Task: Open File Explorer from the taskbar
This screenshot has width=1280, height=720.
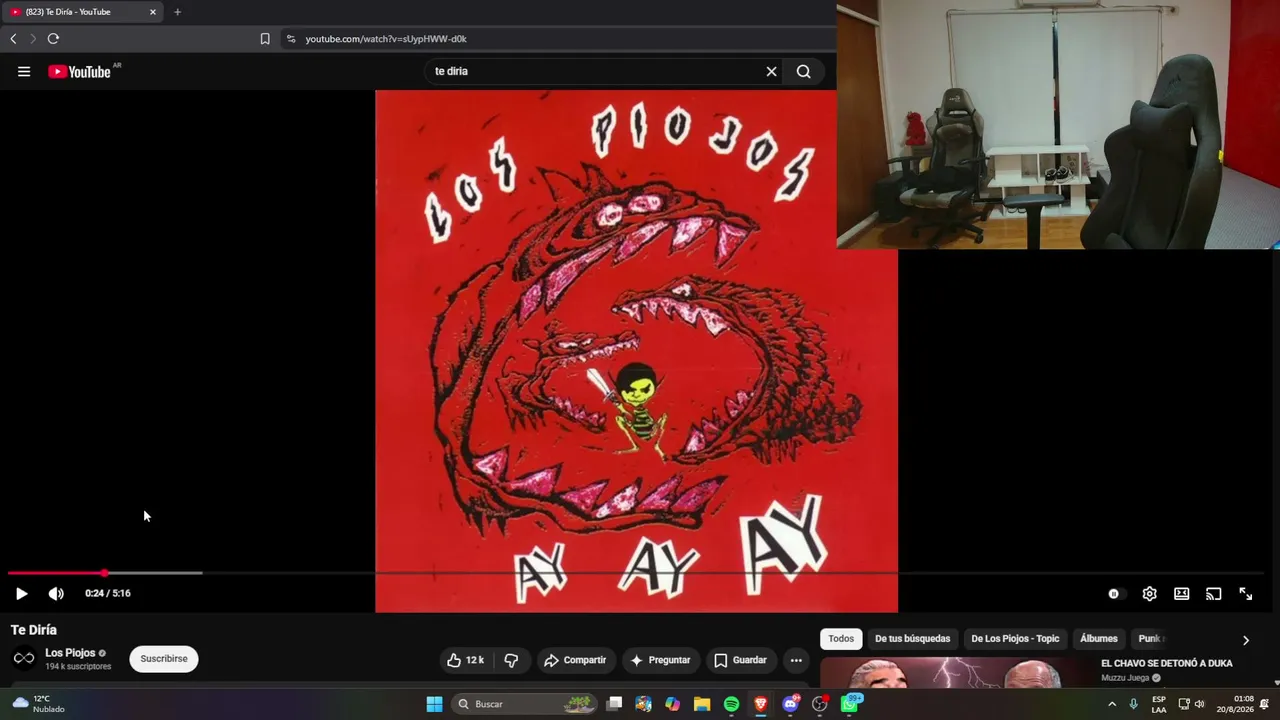Action: [x=702, y=704]
